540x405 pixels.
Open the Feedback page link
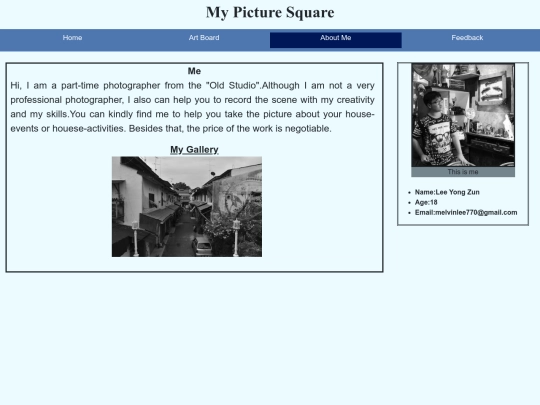tap(467, 38)
